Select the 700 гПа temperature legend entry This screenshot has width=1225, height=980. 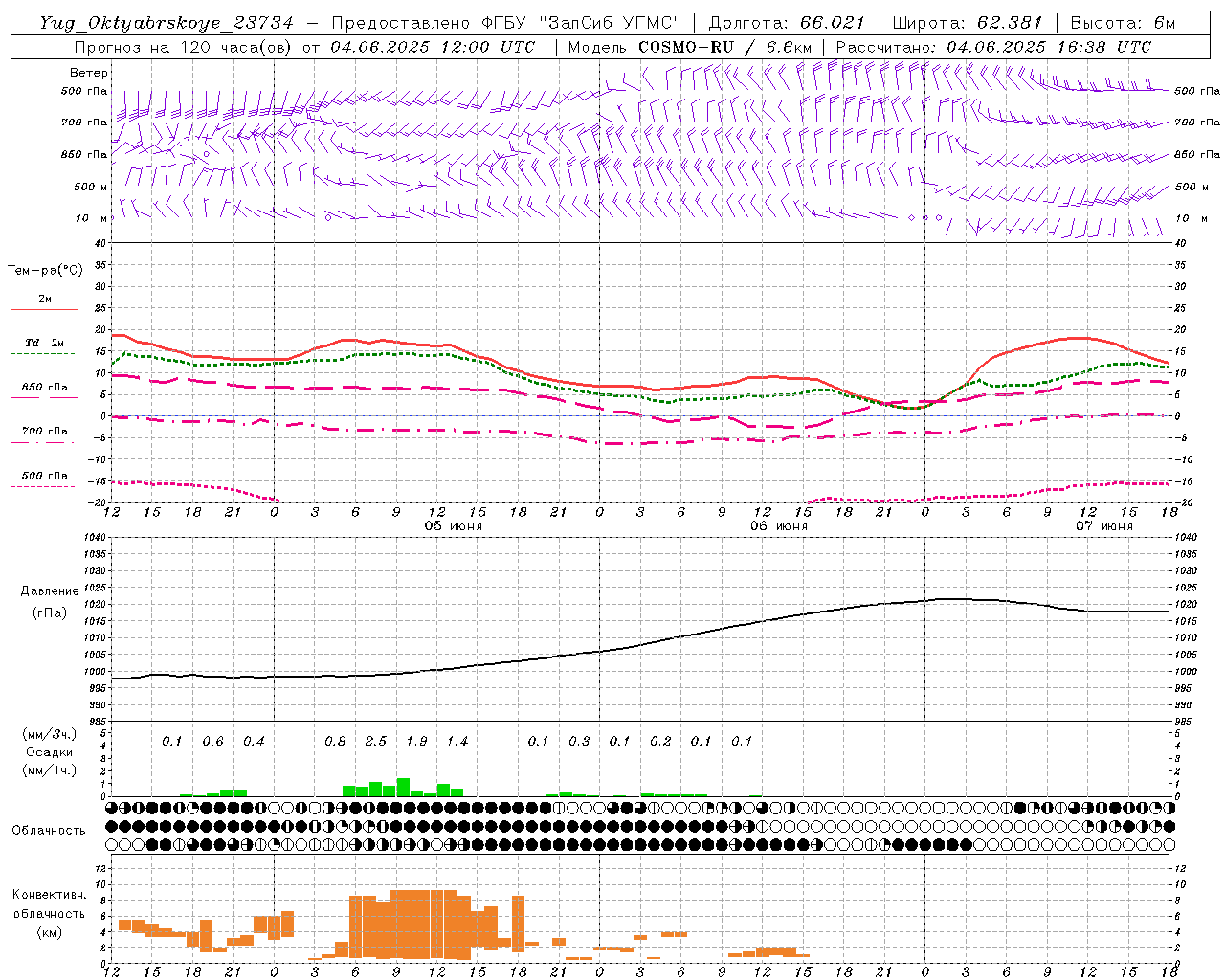pyautogui.click(x=45, y=432)
